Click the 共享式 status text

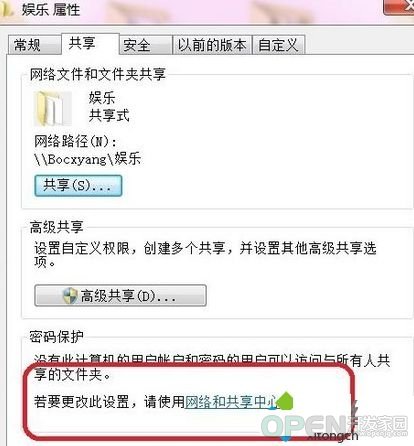pyautogui.click(x=109, y=115)
